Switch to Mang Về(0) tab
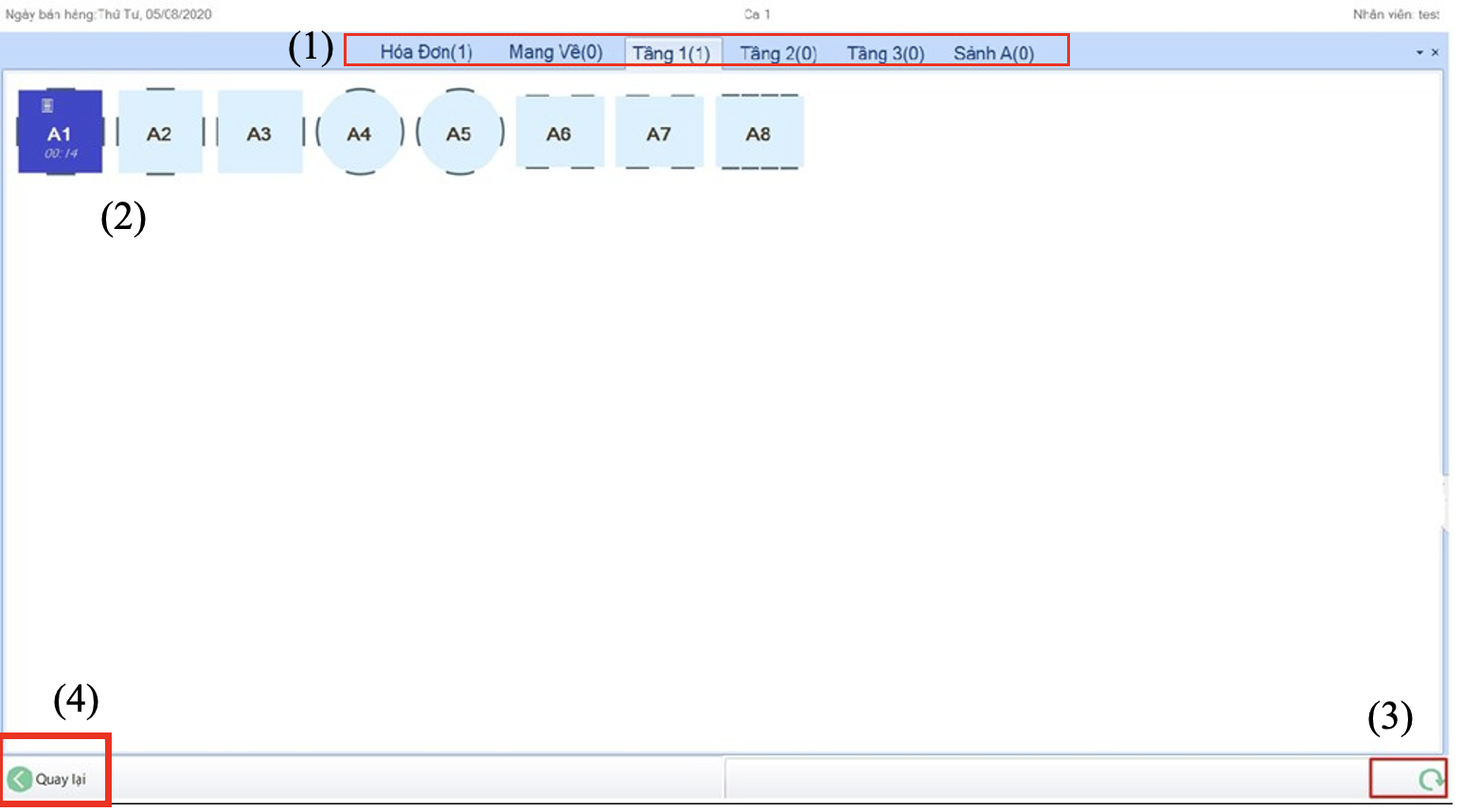1462x812 pixels. coord(556,52)
